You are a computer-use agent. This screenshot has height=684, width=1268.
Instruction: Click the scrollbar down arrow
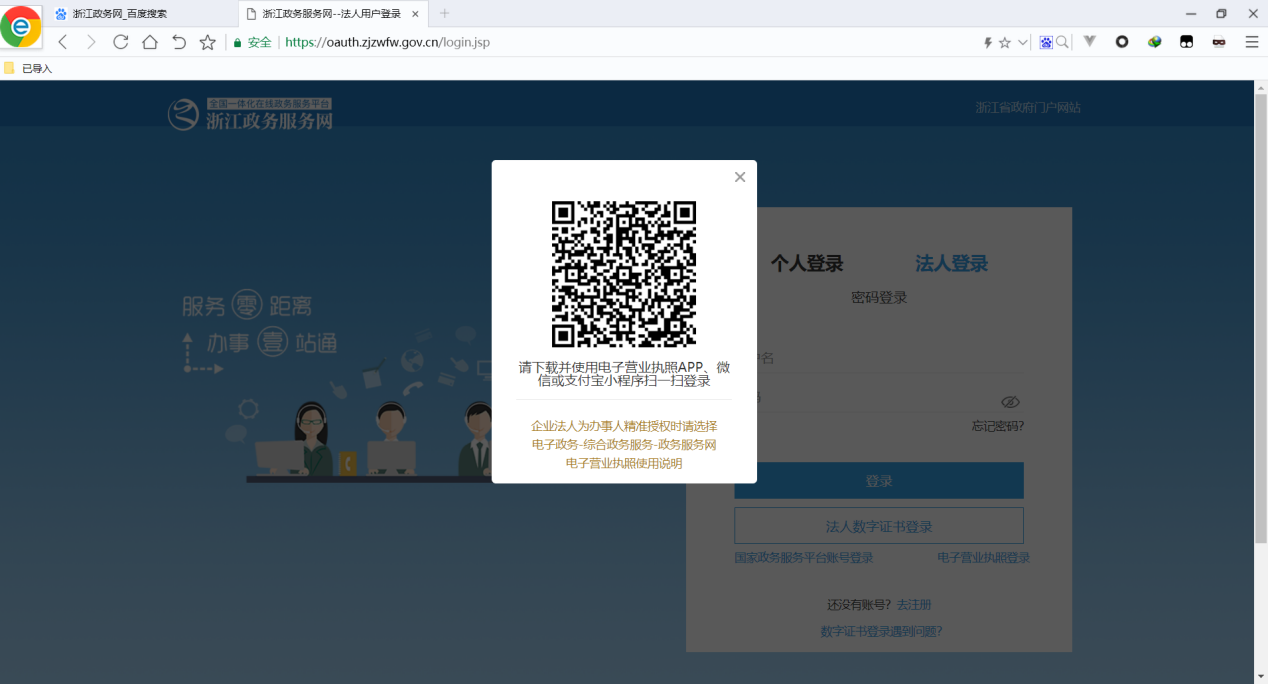click(x=1260, y=676)
